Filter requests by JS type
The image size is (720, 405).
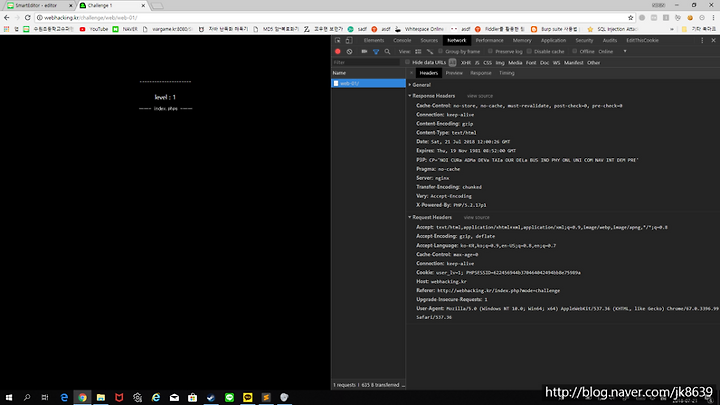click(x=477, y=63)
